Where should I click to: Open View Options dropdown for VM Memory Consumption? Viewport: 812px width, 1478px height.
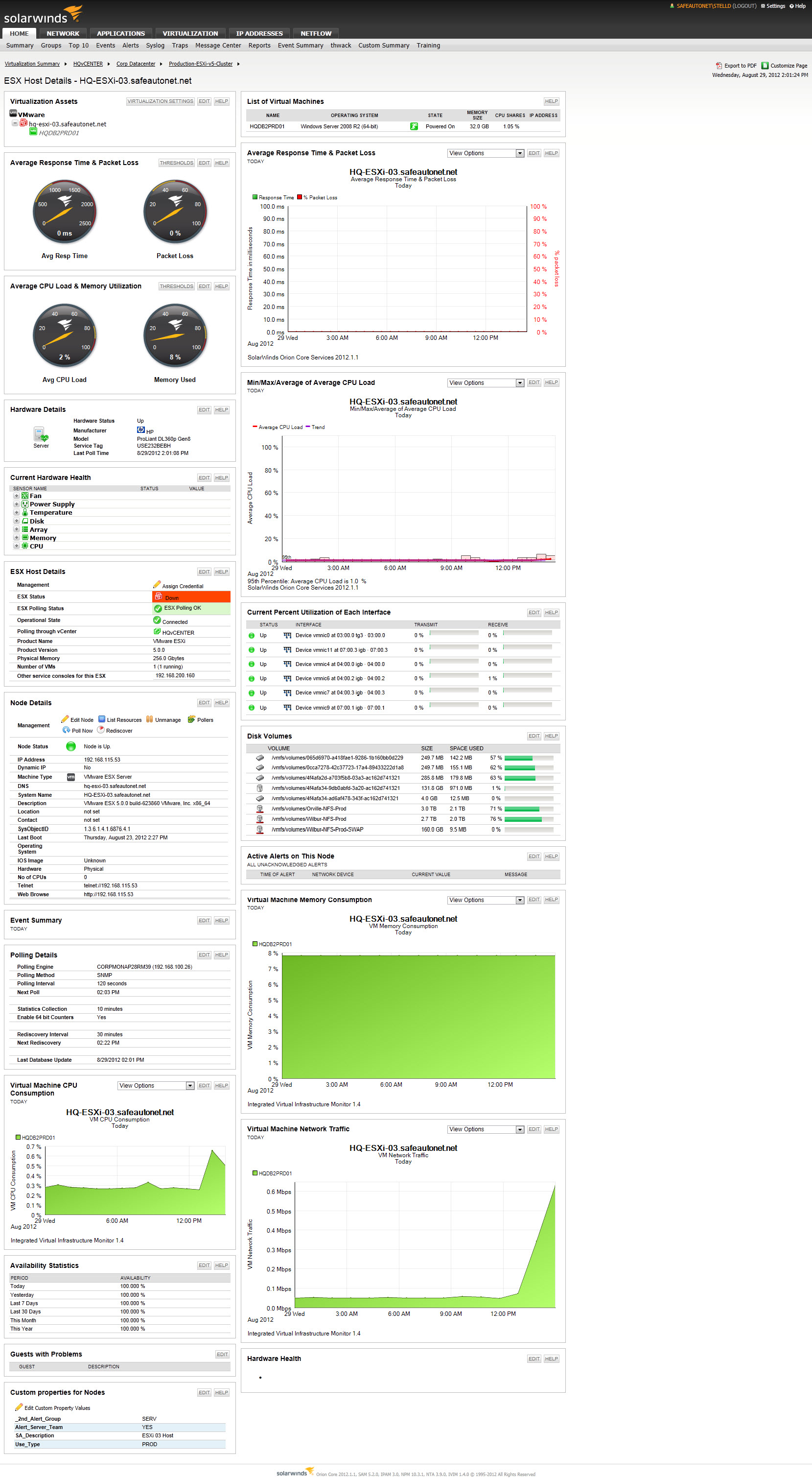click(x=485, y=900)
